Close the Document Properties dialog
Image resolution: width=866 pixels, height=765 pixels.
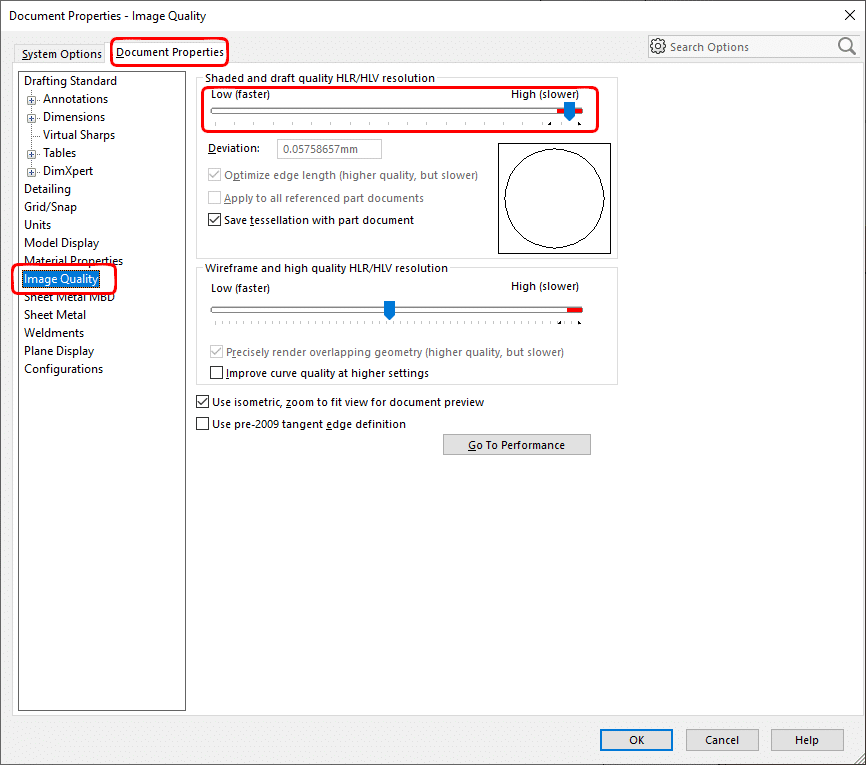coord(849,15)
